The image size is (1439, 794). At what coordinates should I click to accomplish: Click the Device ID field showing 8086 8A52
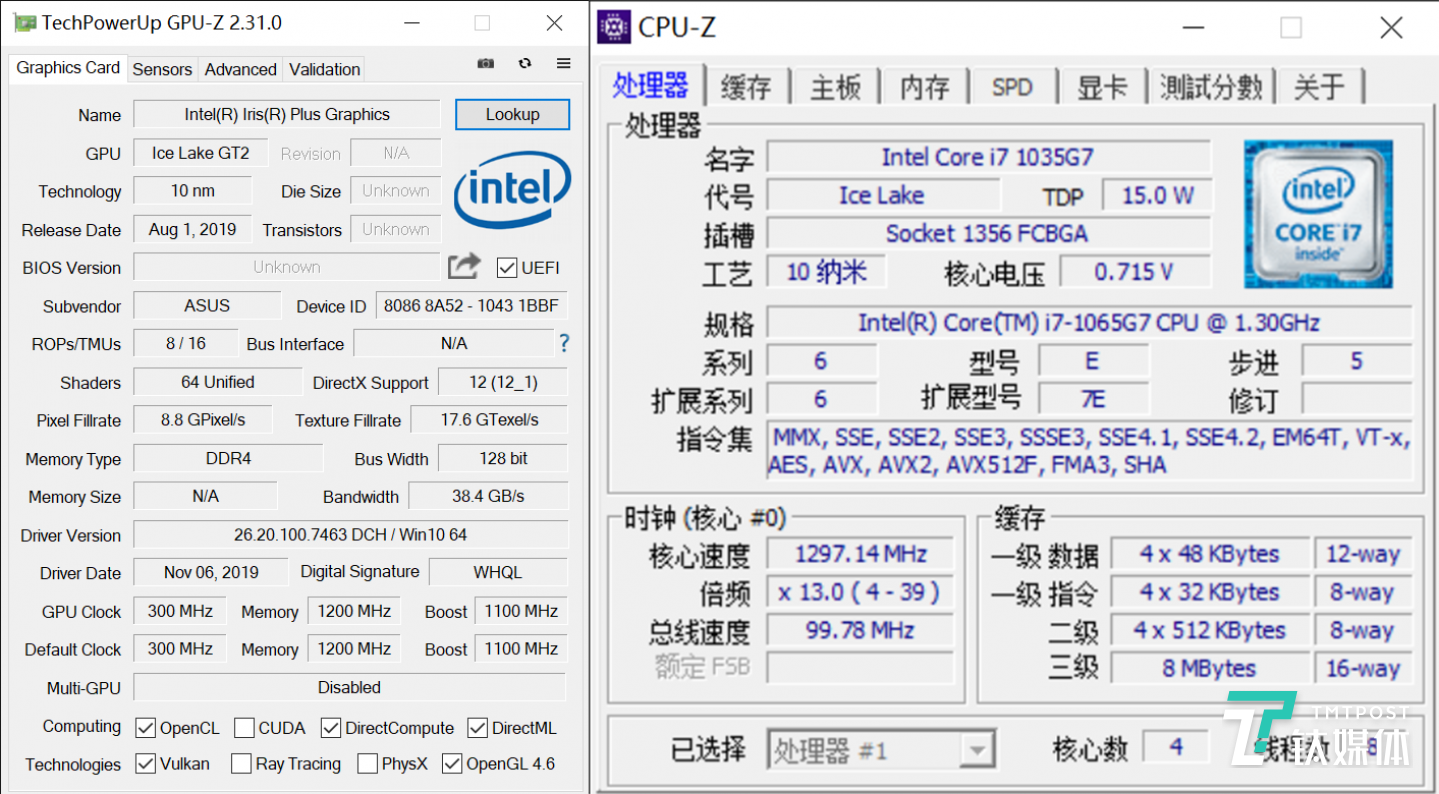(470, 305)
